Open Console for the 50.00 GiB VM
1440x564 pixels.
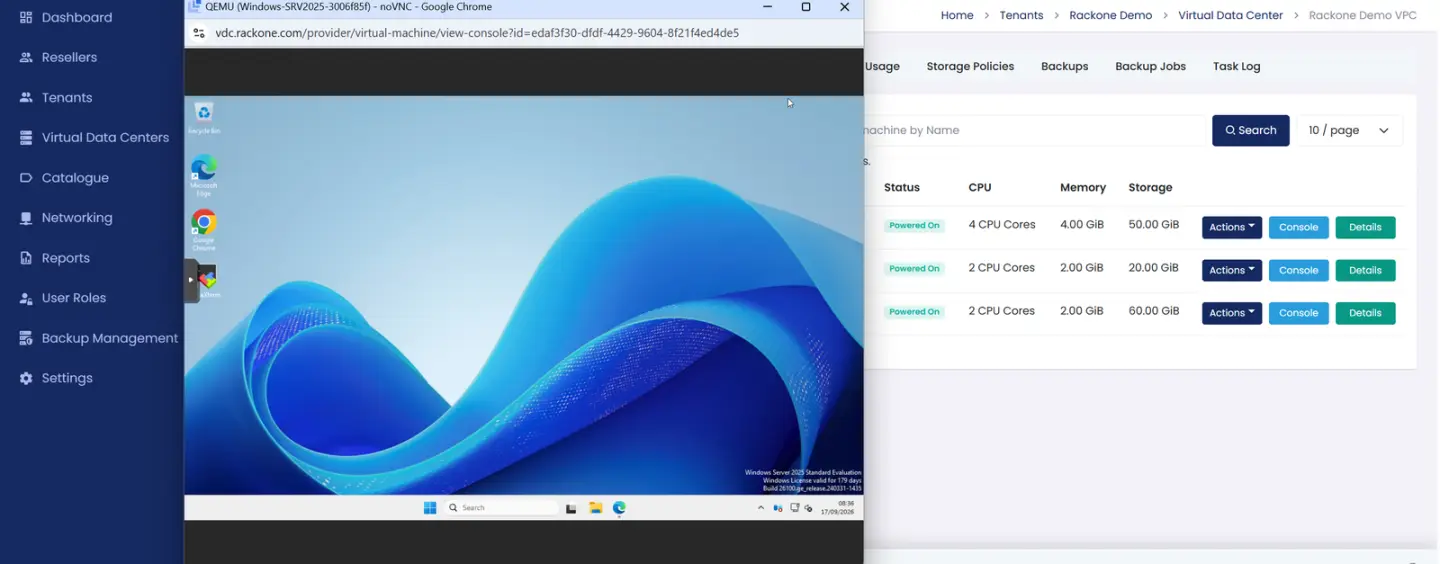[x=1299, y=227]
